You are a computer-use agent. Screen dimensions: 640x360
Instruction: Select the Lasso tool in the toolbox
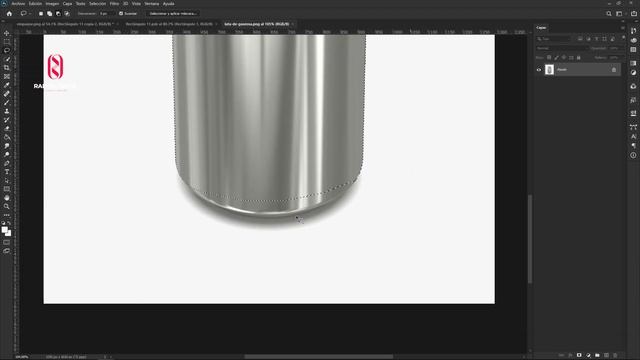pyautogui.click(x=7, y=50)
